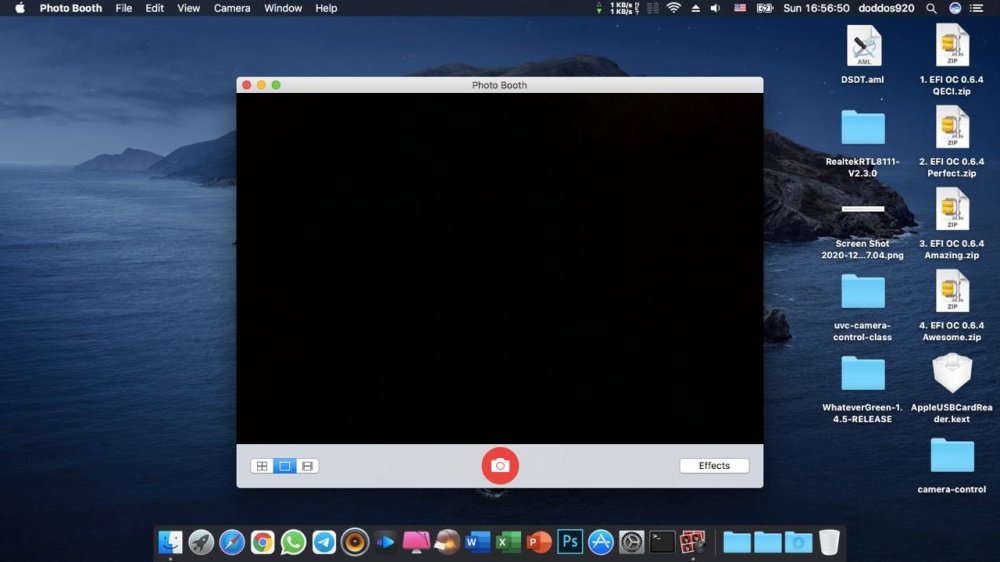
Task: Select WhateverGreen-1.4.5-RELEASE folder
Action: coord(863,389)
